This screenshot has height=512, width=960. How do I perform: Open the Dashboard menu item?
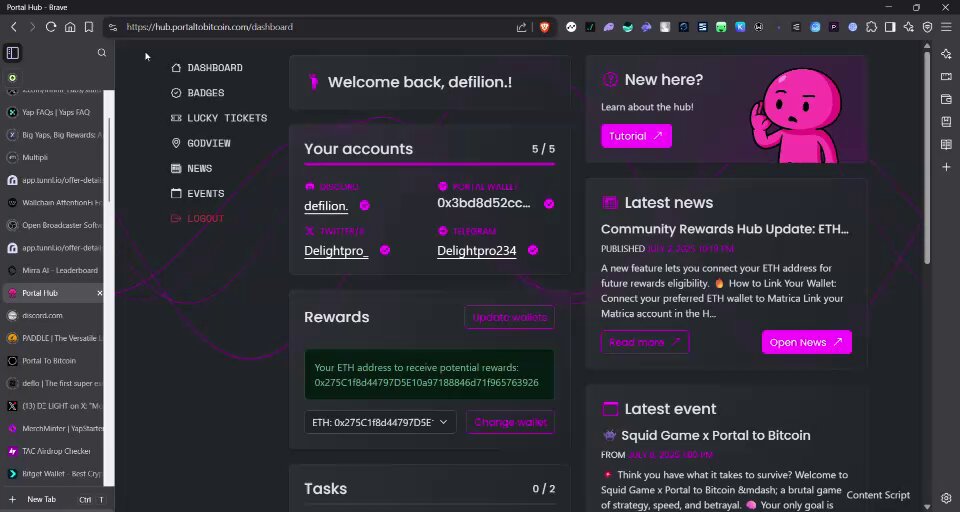207,67
